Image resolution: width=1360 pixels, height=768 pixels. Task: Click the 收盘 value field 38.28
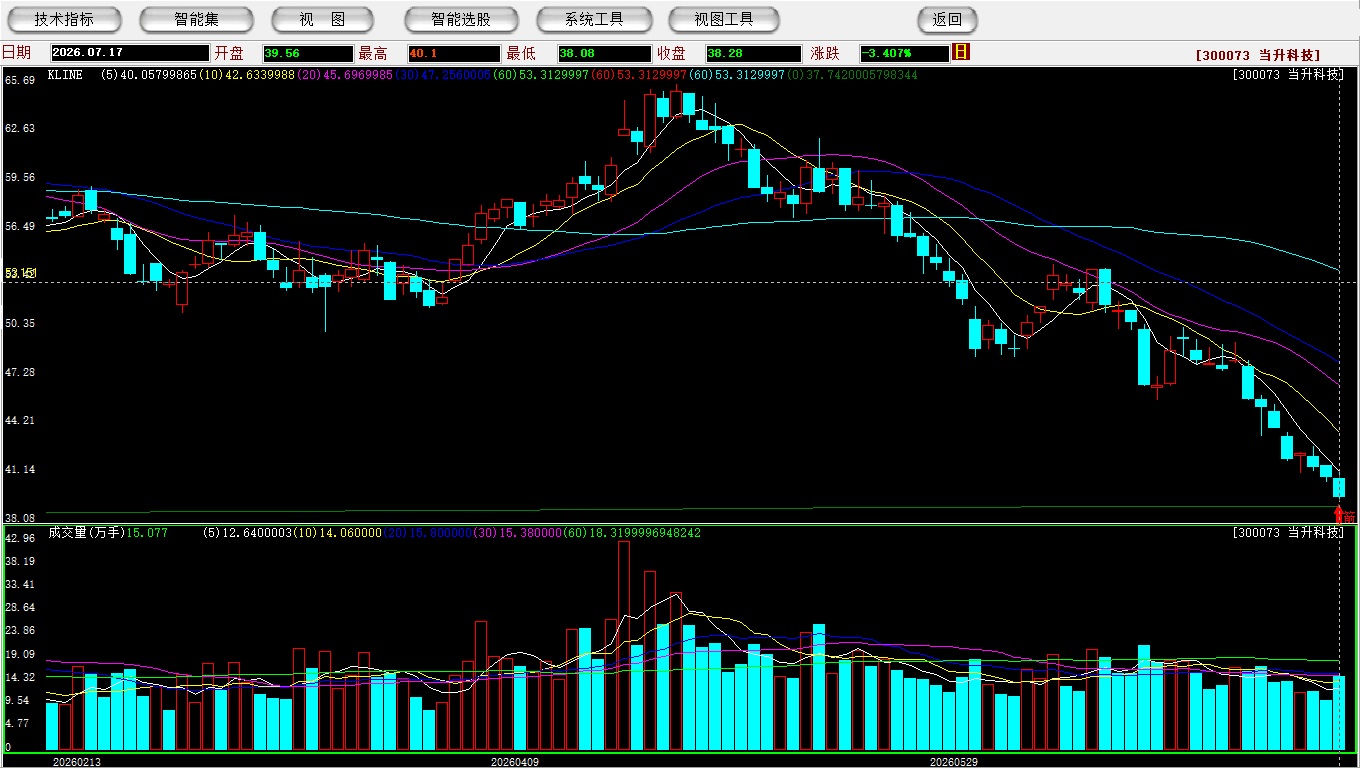pyautogui.click(x=753, y=53)
